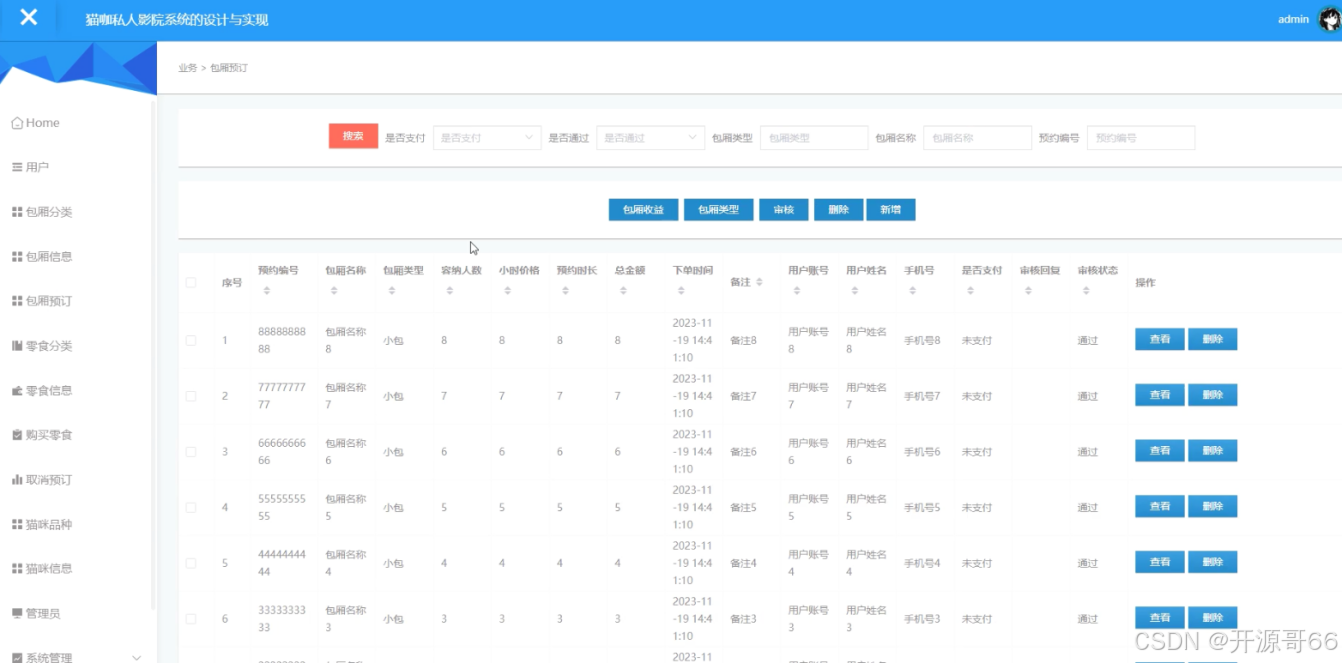Delete the 备注8 row with 删除
The image size is (1342, 663).
[x=1213, y=339]
